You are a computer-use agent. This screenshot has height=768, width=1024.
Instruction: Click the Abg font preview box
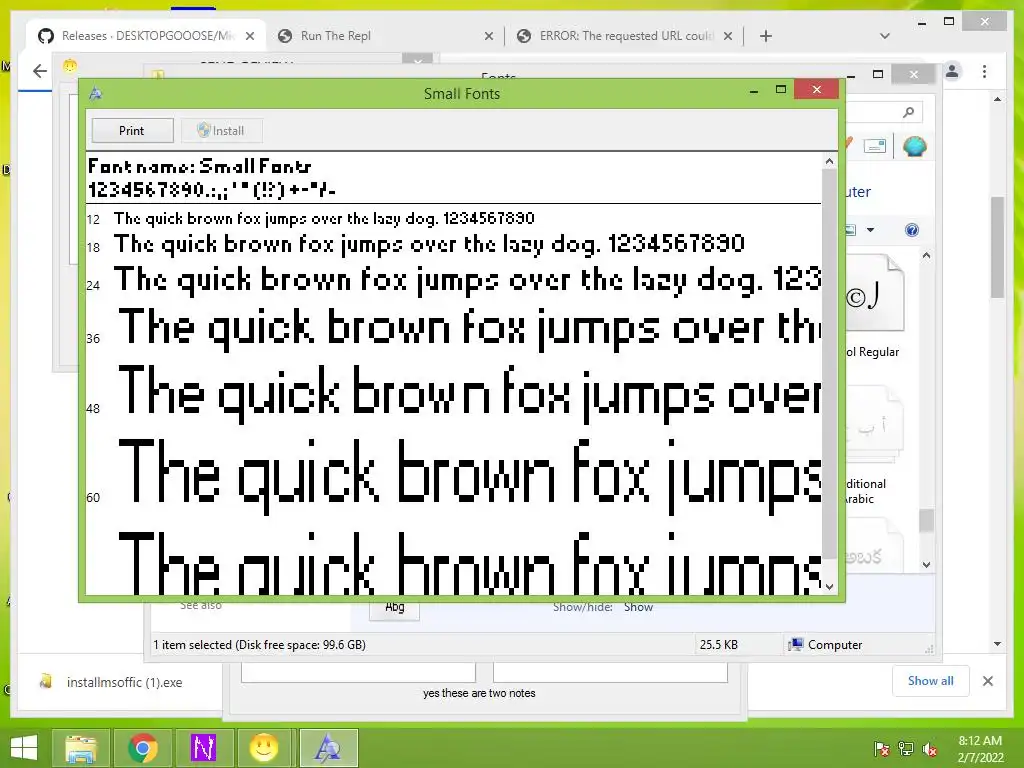pos(394,608)
